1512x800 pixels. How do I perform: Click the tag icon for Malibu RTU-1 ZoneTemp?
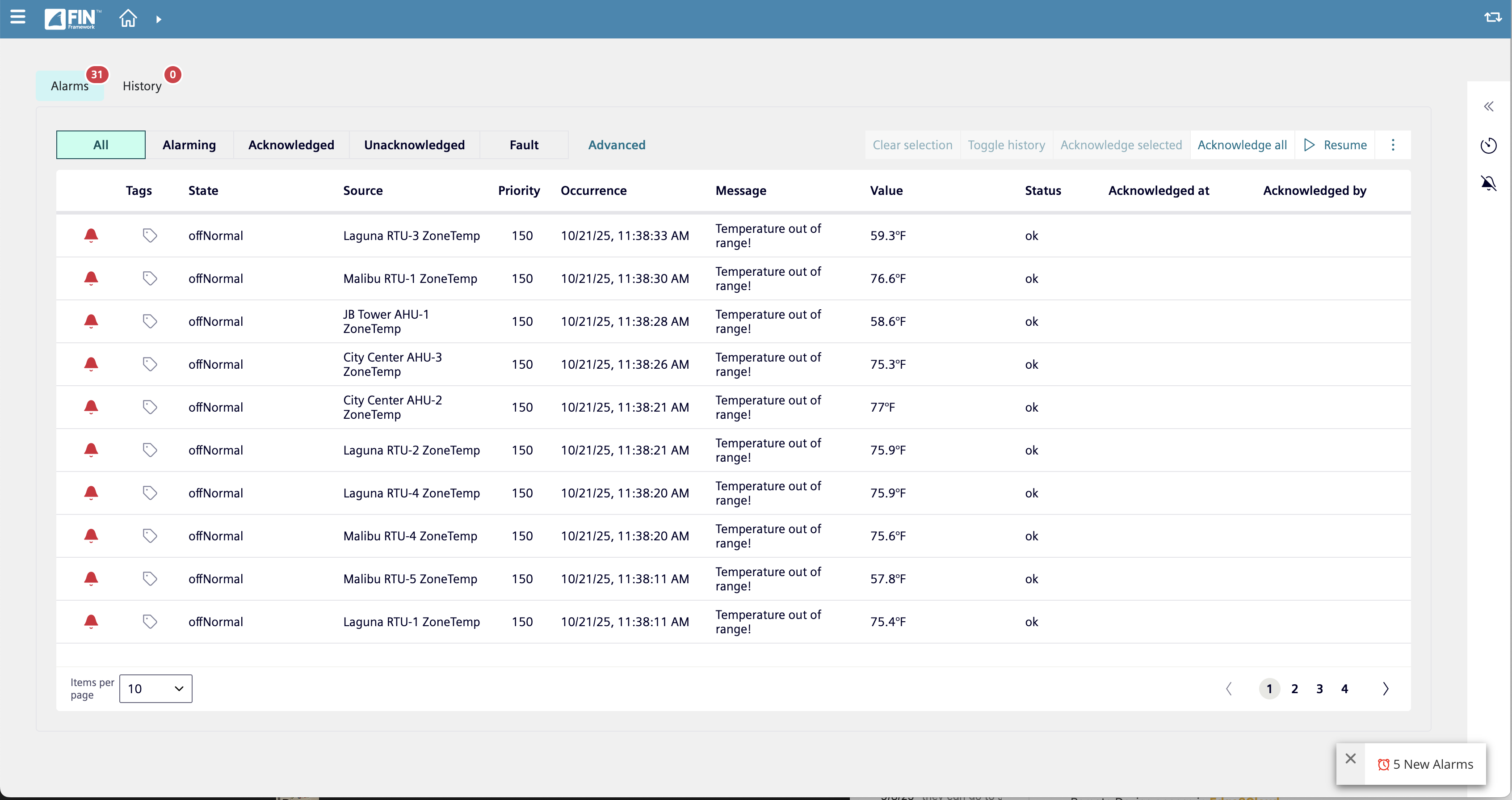(150, 279)
